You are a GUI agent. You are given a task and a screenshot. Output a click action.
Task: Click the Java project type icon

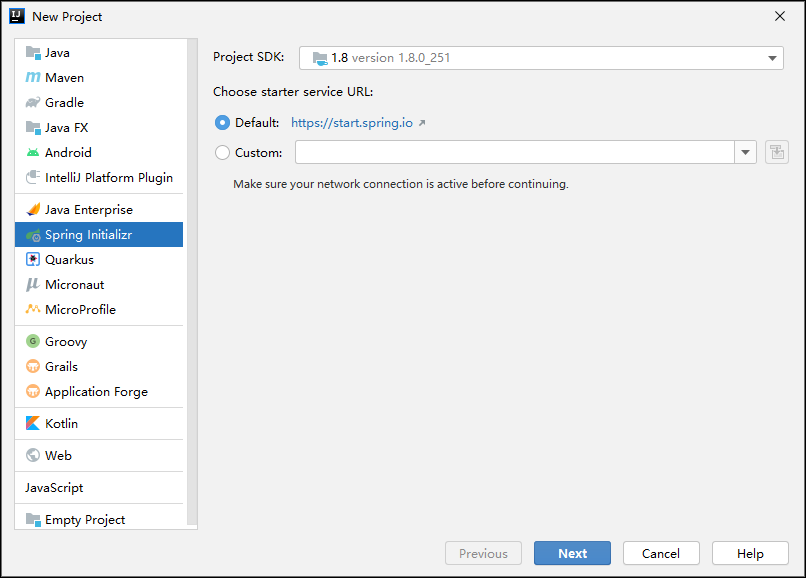tap(33, 53)
